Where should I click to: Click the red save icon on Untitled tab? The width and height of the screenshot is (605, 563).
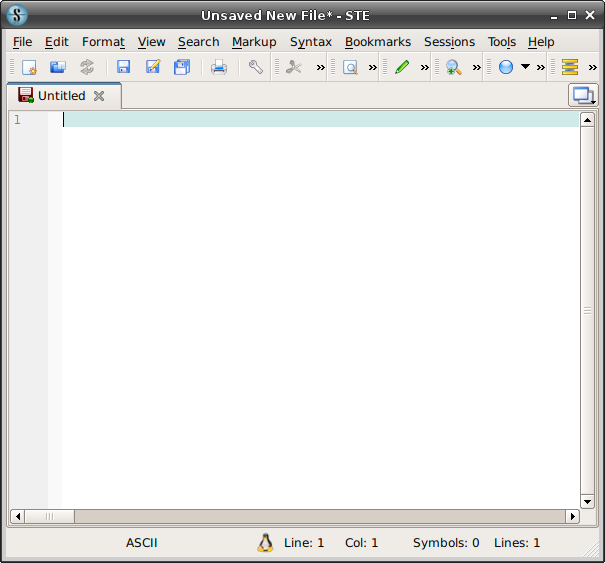(x=26, y=95)
